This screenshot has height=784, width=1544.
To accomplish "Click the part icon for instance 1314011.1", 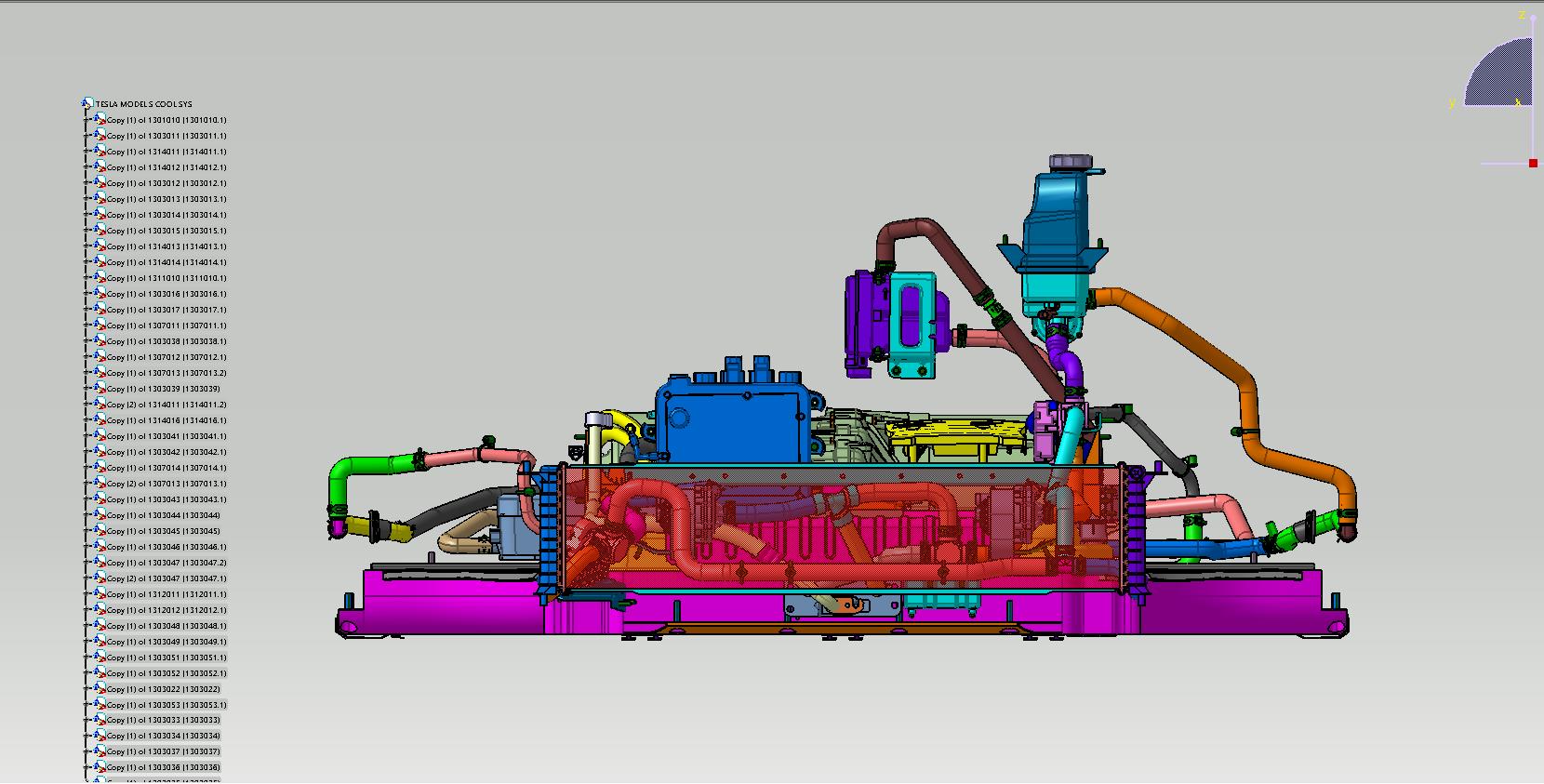I will point(100,151).
